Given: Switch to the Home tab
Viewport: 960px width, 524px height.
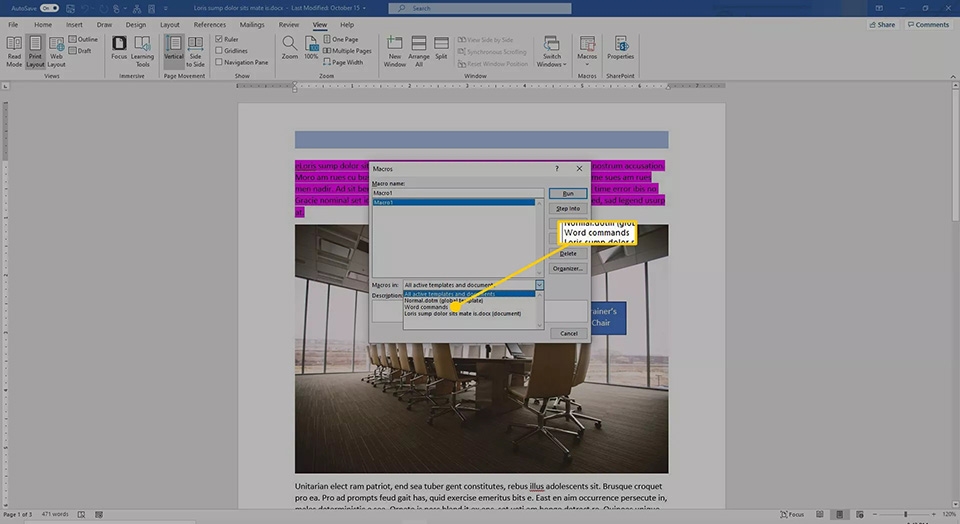Looking at the screenshot, I should 43,24.
